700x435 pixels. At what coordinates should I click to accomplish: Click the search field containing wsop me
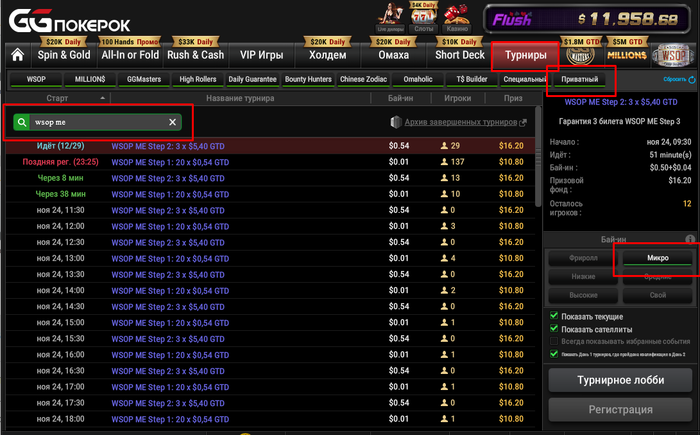point(98,122)
